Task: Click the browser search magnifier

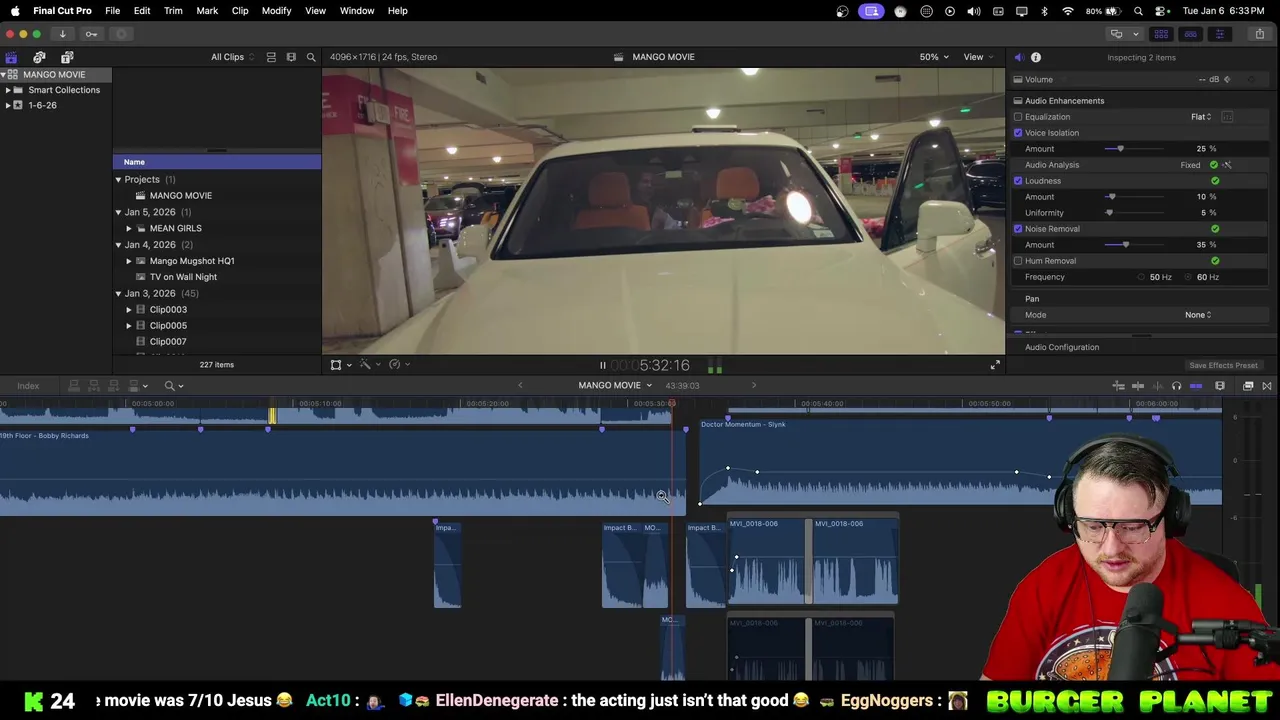Action: click(311, 57)
